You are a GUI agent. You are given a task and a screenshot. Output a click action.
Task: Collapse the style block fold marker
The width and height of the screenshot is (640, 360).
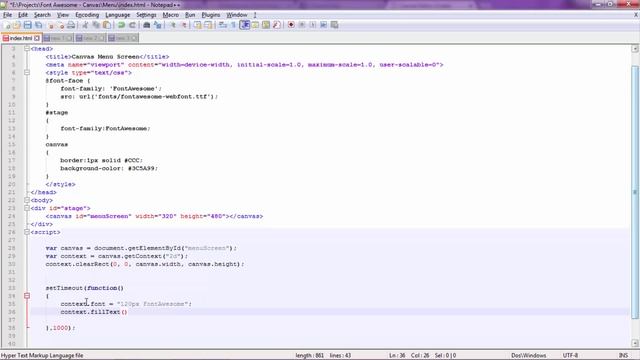(x=27, y=73)
